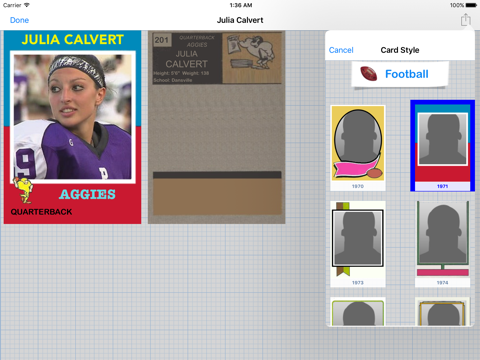Open the share icon
Screen dimensions: 480x360
coord(465,20)
